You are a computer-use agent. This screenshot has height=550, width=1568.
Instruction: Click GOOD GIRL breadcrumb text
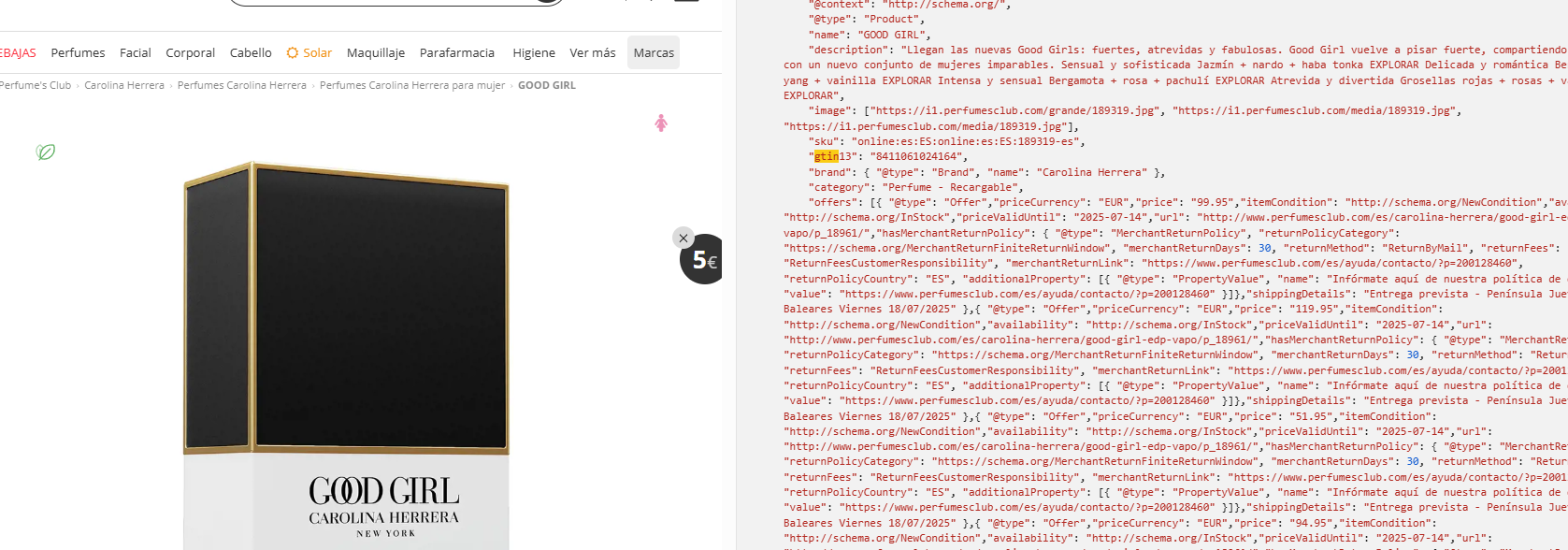click(547, 85)
